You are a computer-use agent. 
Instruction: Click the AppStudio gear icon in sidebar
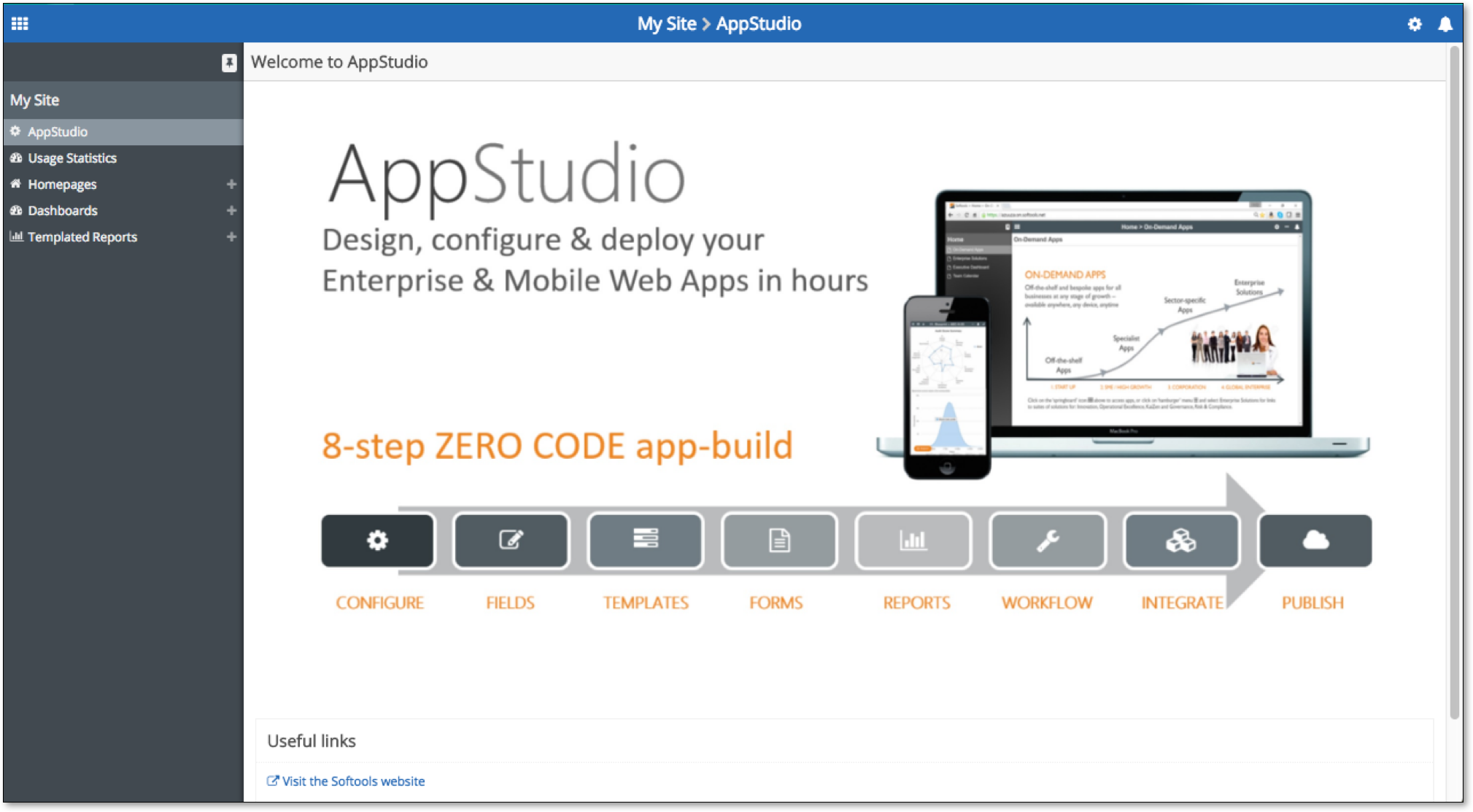(x=15, y=131)
